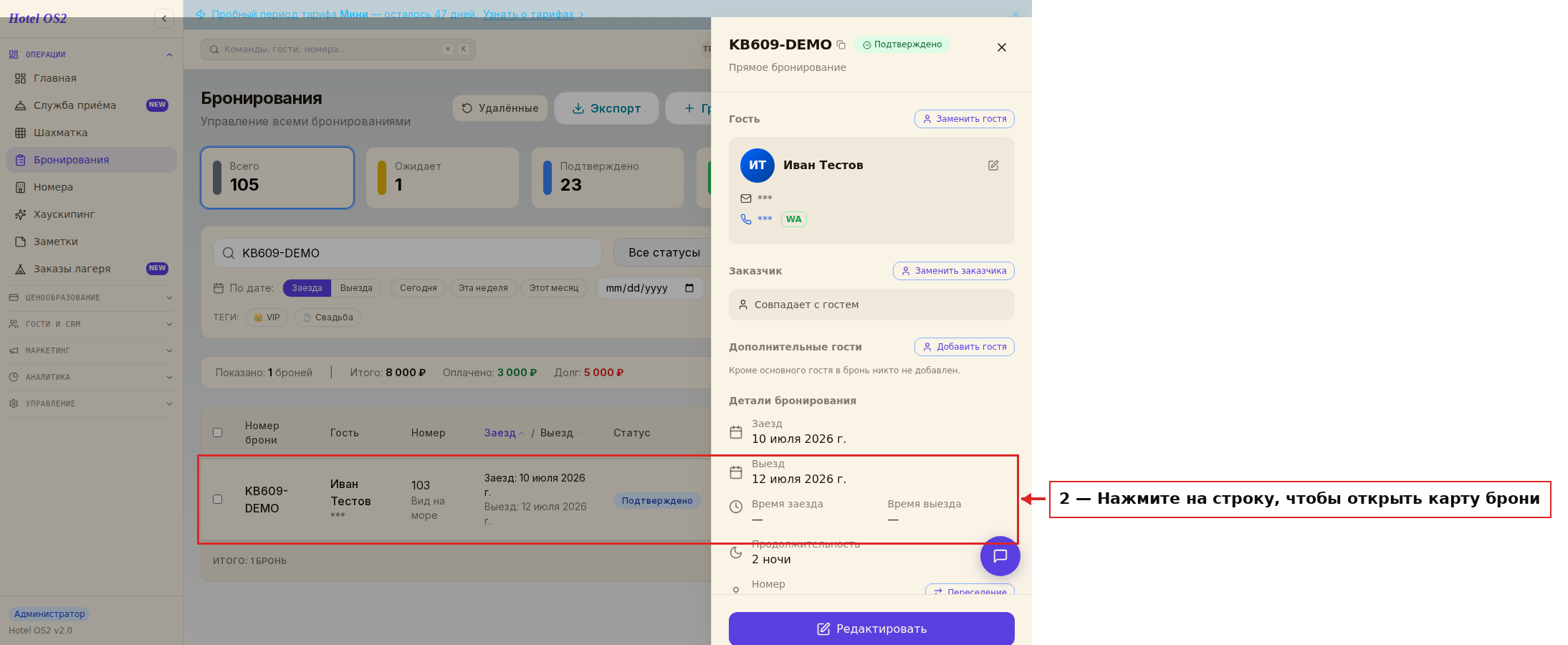The image size is (1568, 645).
Task: Expand the МАРКЕТИНГ section
Action: pyautogui.click(x=91, y=350)
